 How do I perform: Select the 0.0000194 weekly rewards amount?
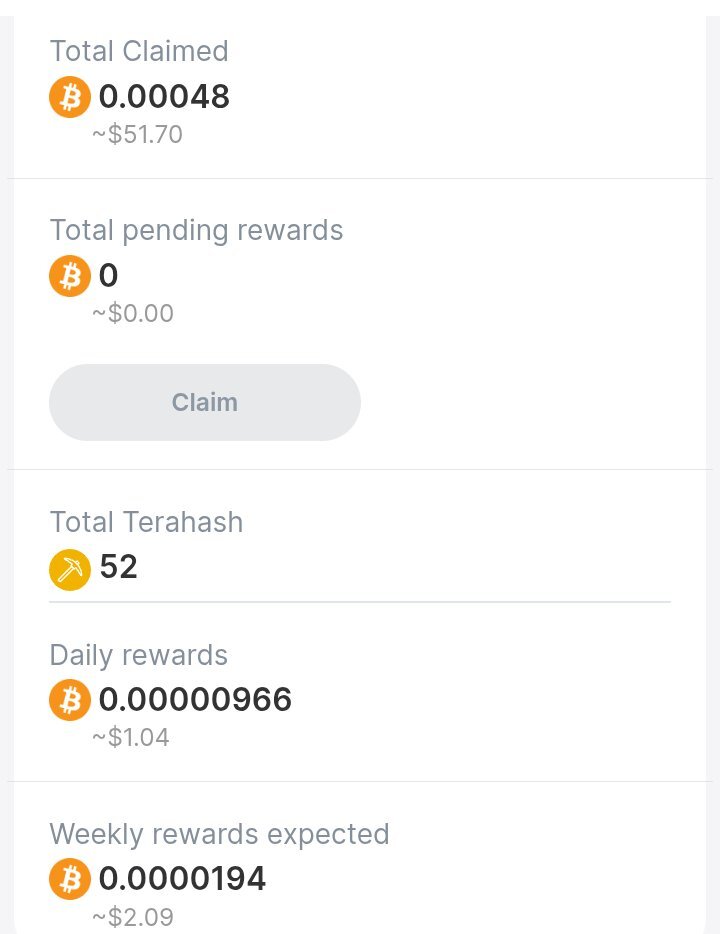pyautogui.click(x=182, y=879)
